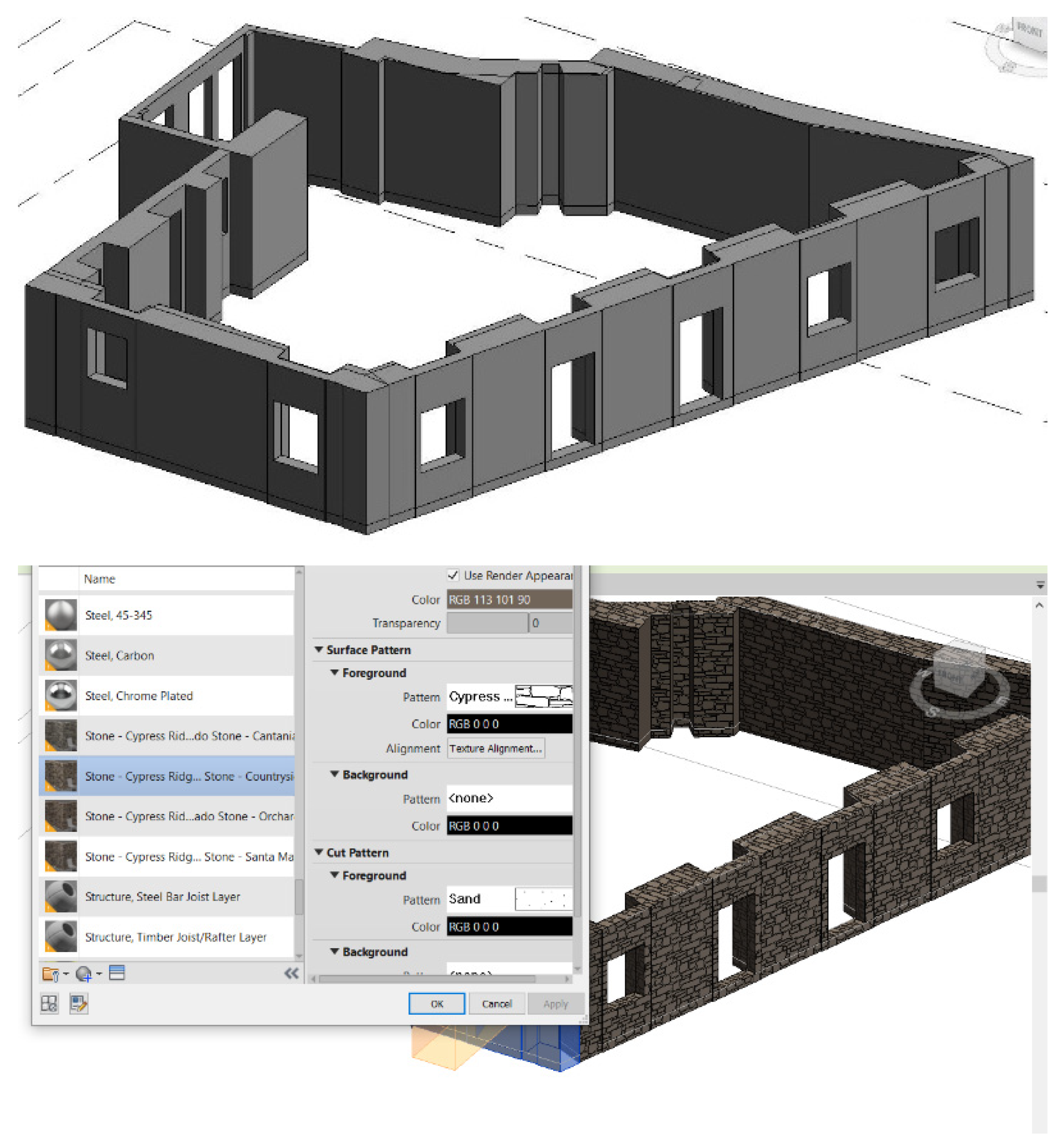The image size is (1059, 1148).
Task: Toggle the Use Render Appearance checkbox
Action: 453,575
